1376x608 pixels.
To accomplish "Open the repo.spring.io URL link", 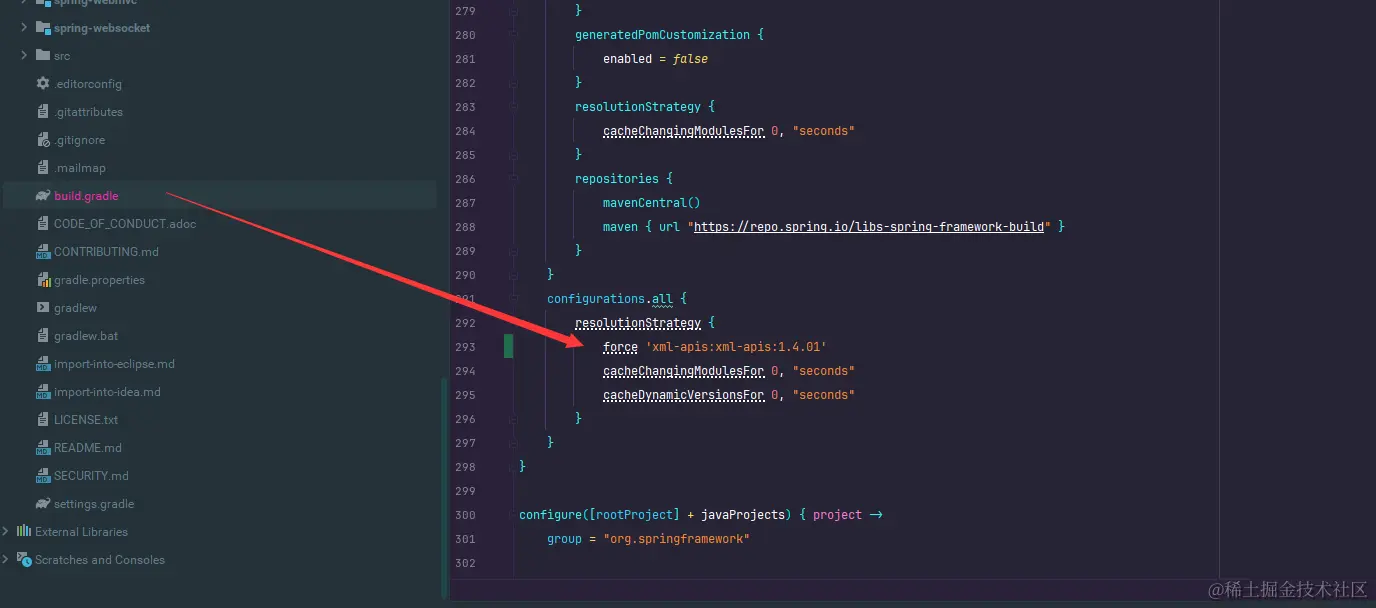I will [869, 227].
